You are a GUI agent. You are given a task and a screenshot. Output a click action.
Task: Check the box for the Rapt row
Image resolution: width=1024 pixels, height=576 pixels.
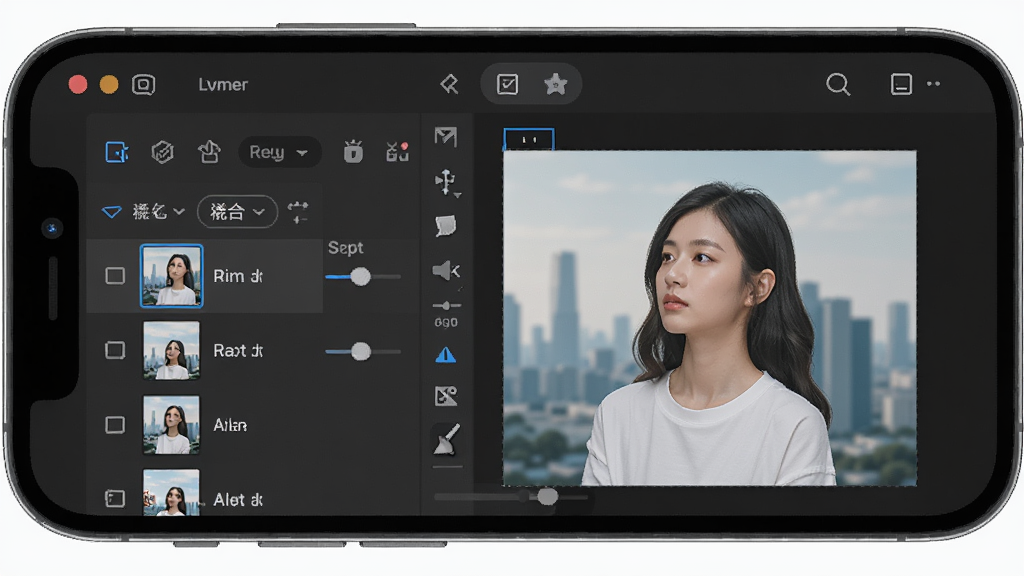point(115,350)
